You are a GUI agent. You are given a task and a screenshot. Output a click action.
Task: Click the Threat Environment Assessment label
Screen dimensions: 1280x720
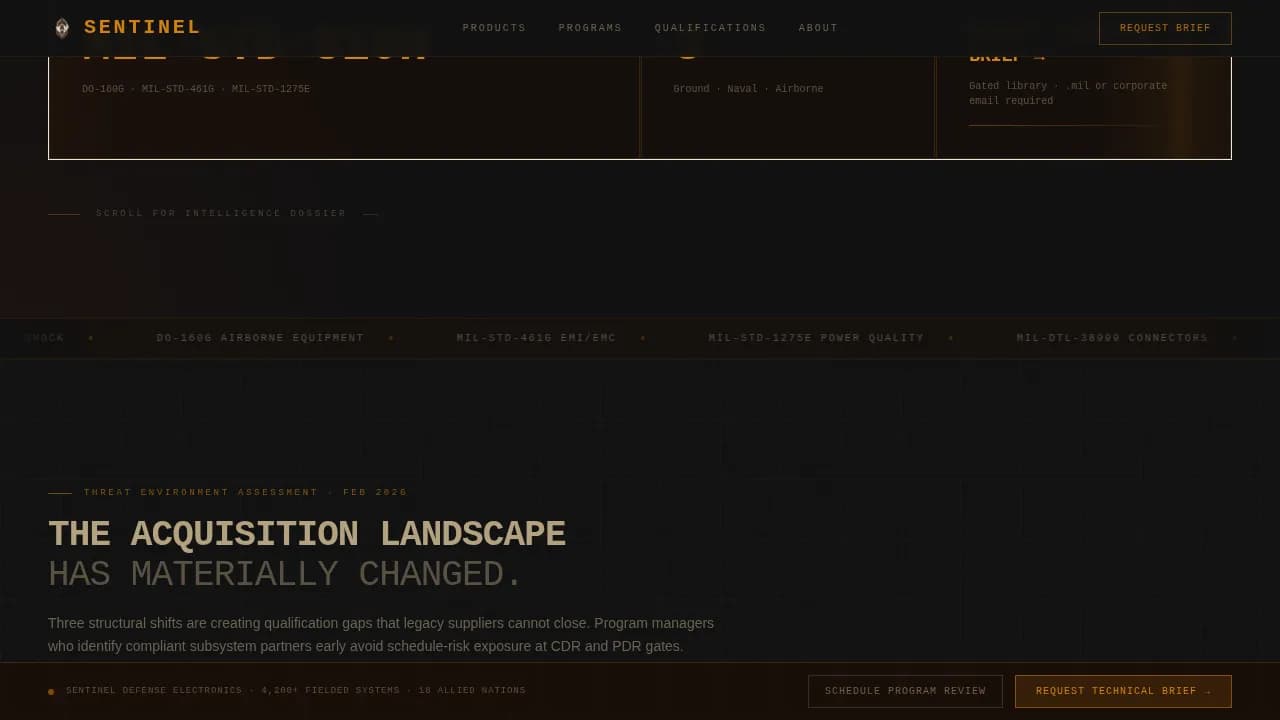coord(245,493)
